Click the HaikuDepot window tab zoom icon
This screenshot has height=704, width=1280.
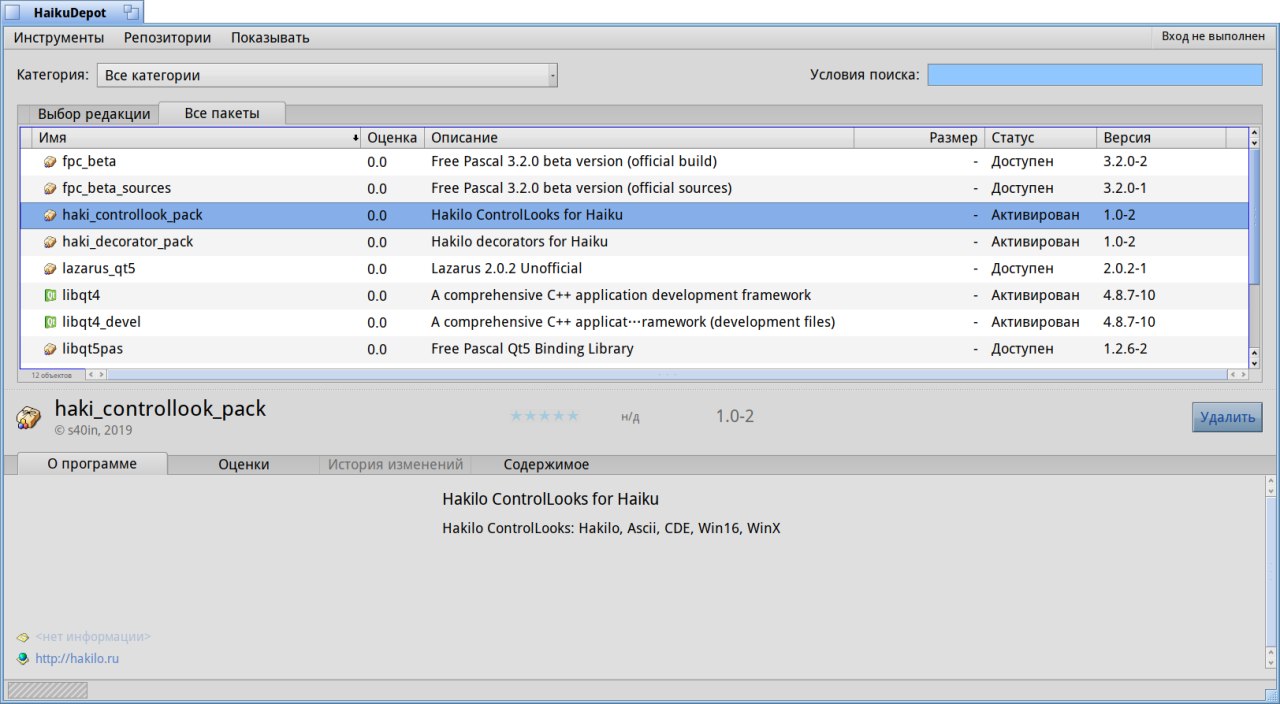tap(131, 12)
